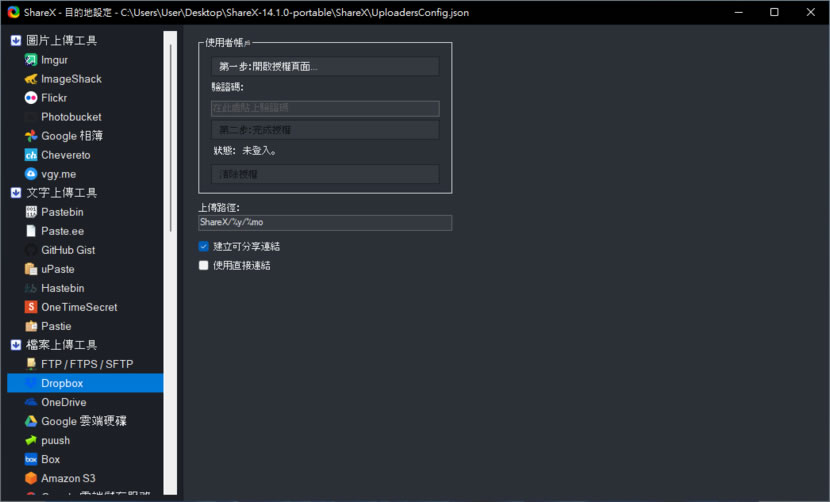
Task: Click the puush label
Action: (x=56, y=441)
